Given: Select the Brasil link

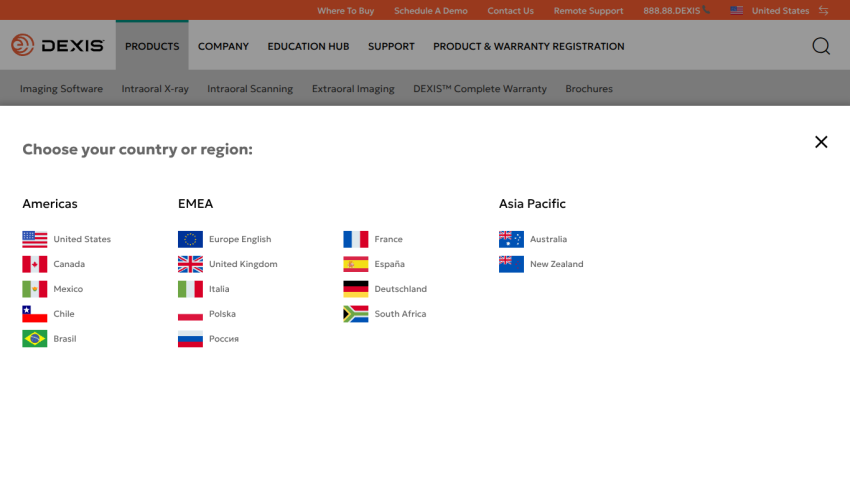Looking at the screenshot, I should click(x=65, y=339).
